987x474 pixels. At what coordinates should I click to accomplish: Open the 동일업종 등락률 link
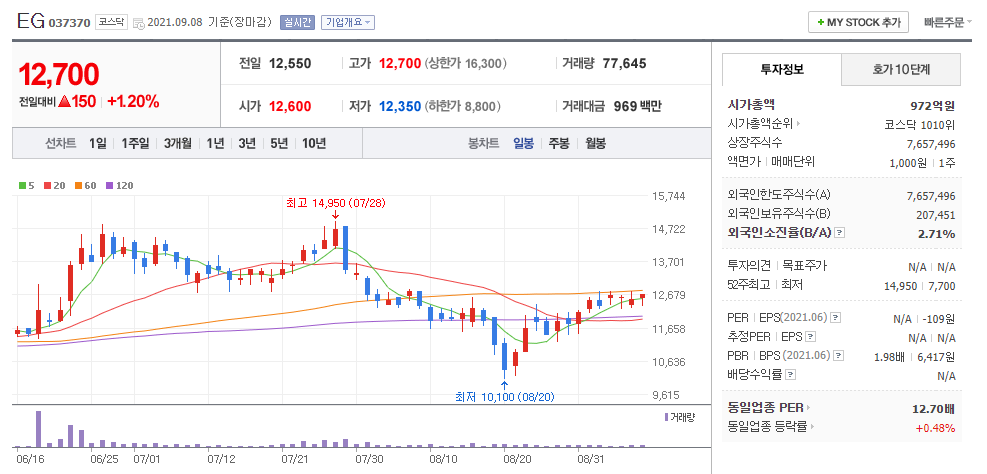click(x=771, y=428)
